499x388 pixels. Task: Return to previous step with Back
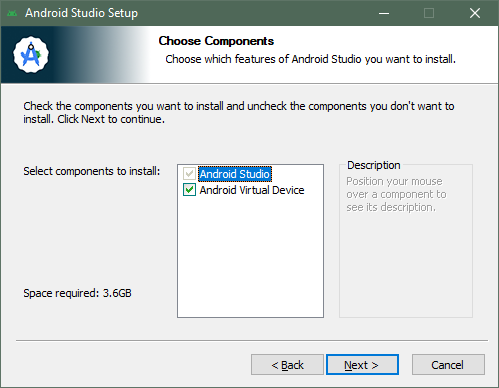[287, 365]
